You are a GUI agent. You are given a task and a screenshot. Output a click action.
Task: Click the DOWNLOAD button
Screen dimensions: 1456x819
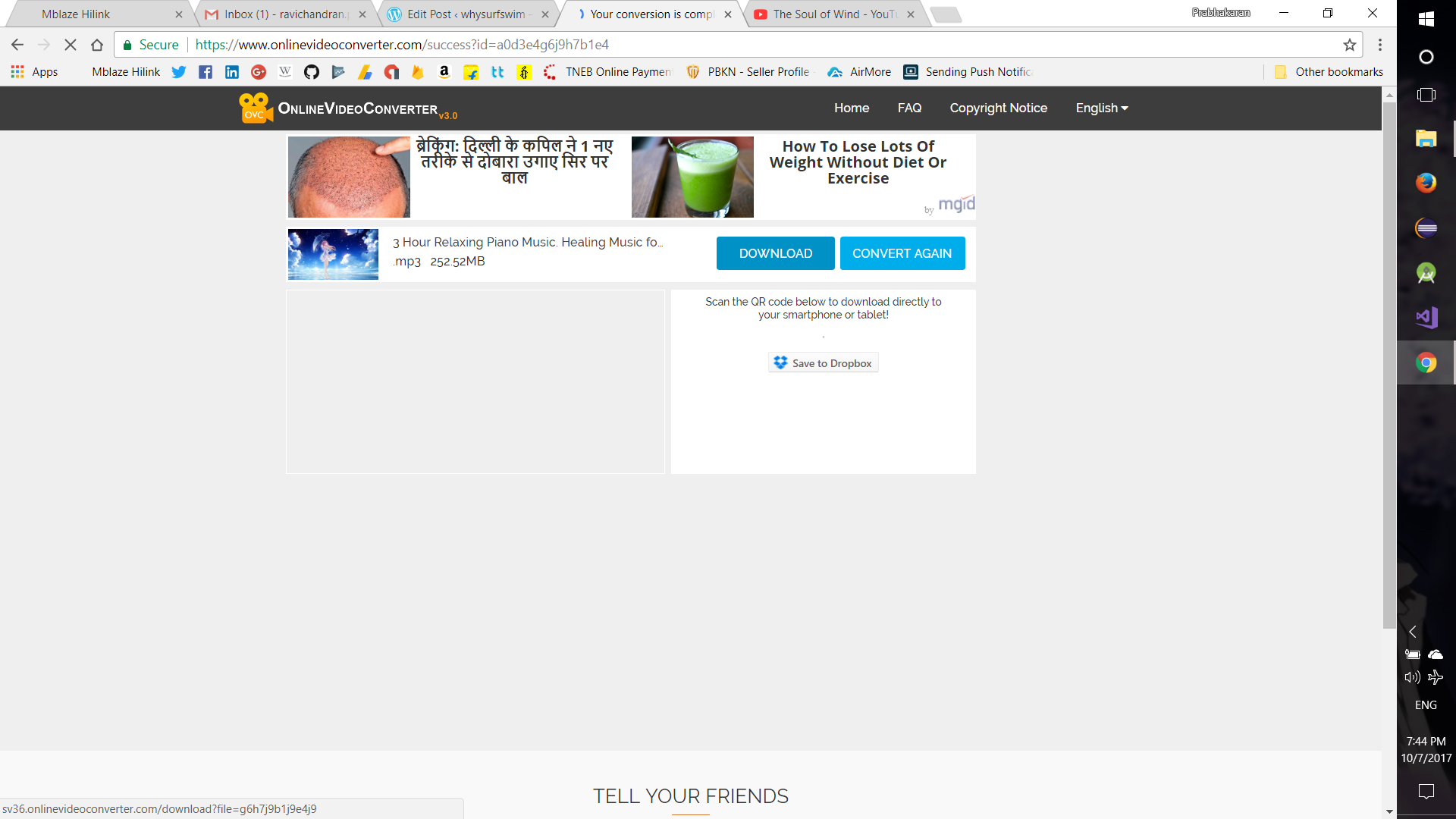775,253
